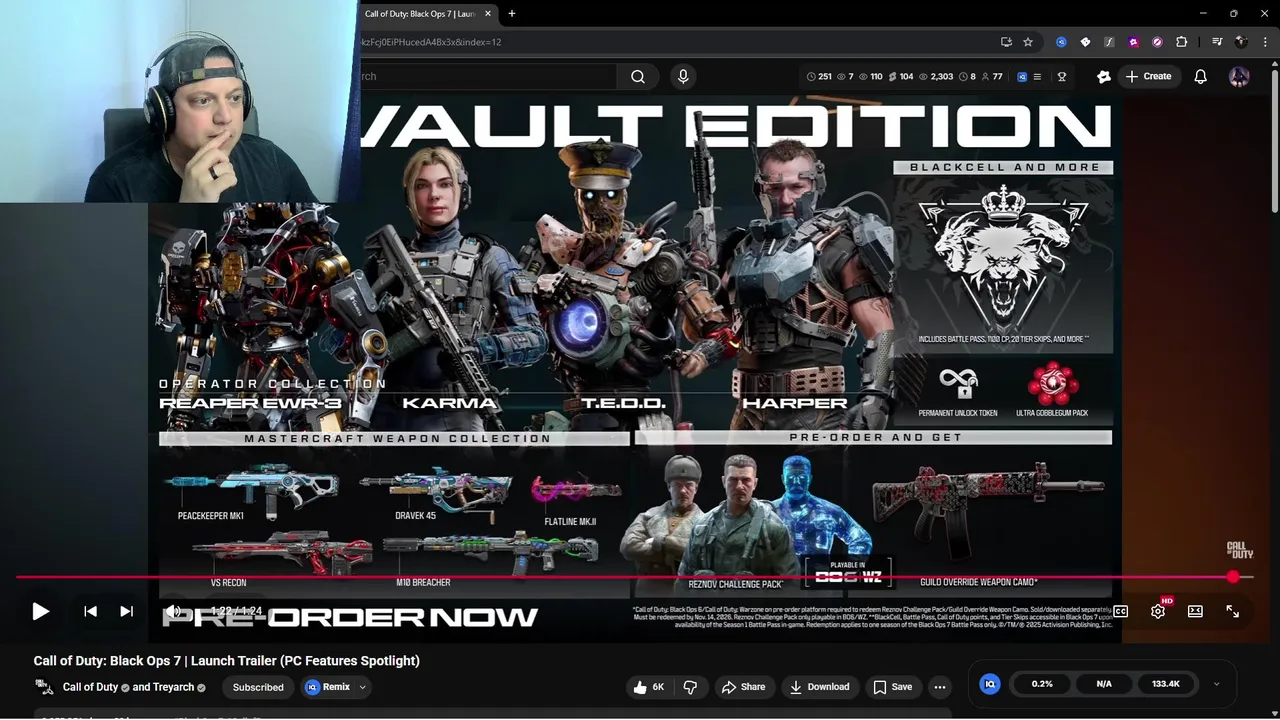Save the video to a playlist
This screenshot has width=1280, height=720.
click(892, 687)
